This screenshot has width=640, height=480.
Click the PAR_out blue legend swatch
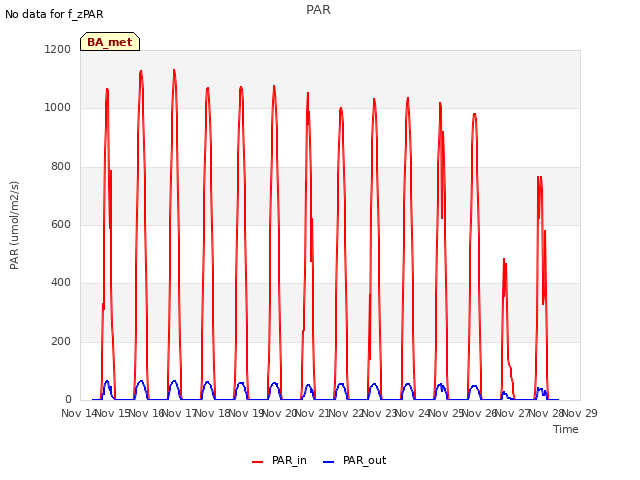click(329, 462)
